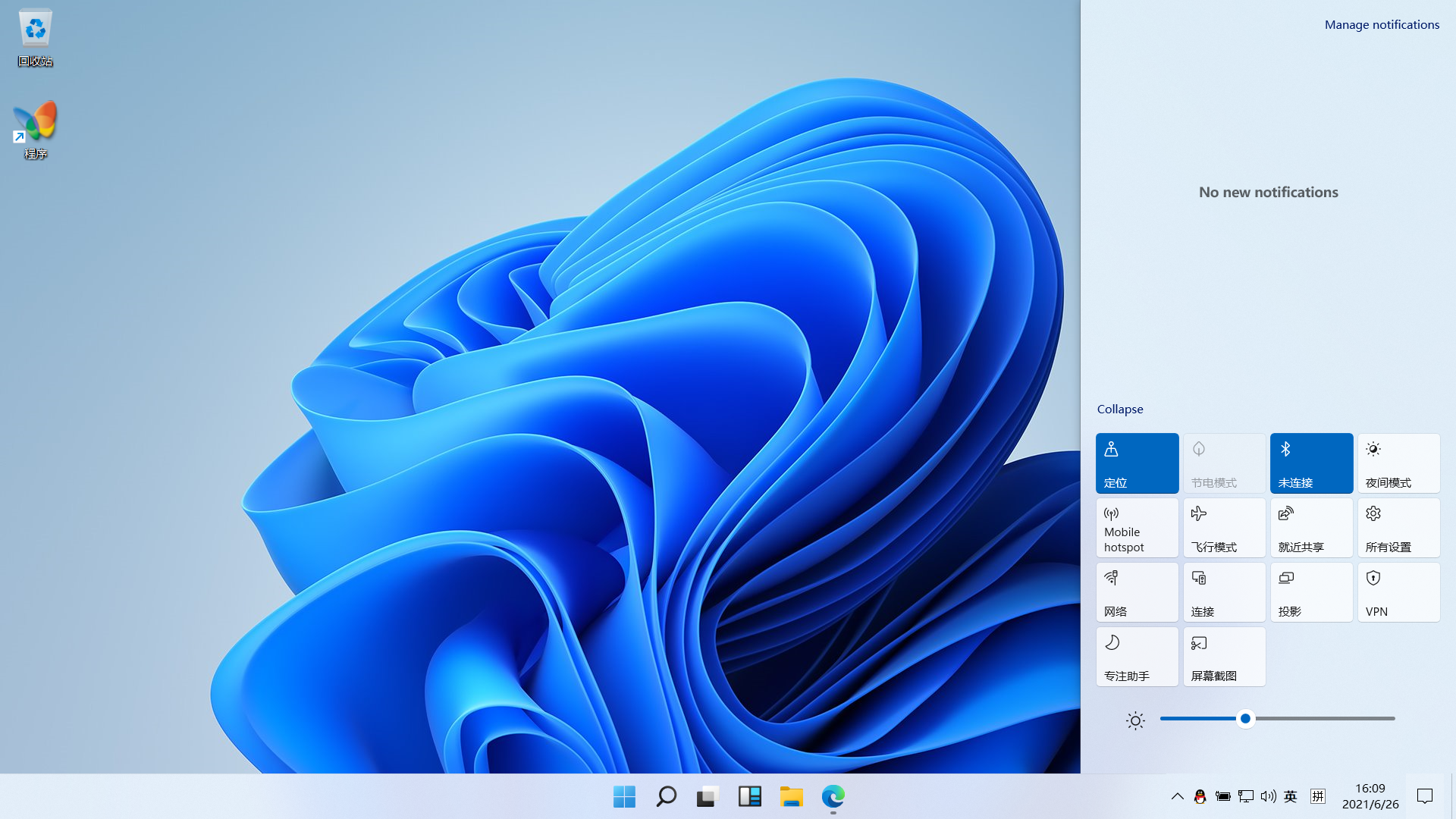The height and width of the screenshot is (819, 1456).
Task: Toggle the Bluetooth 未连接 tile
Action: (1311, 463)
